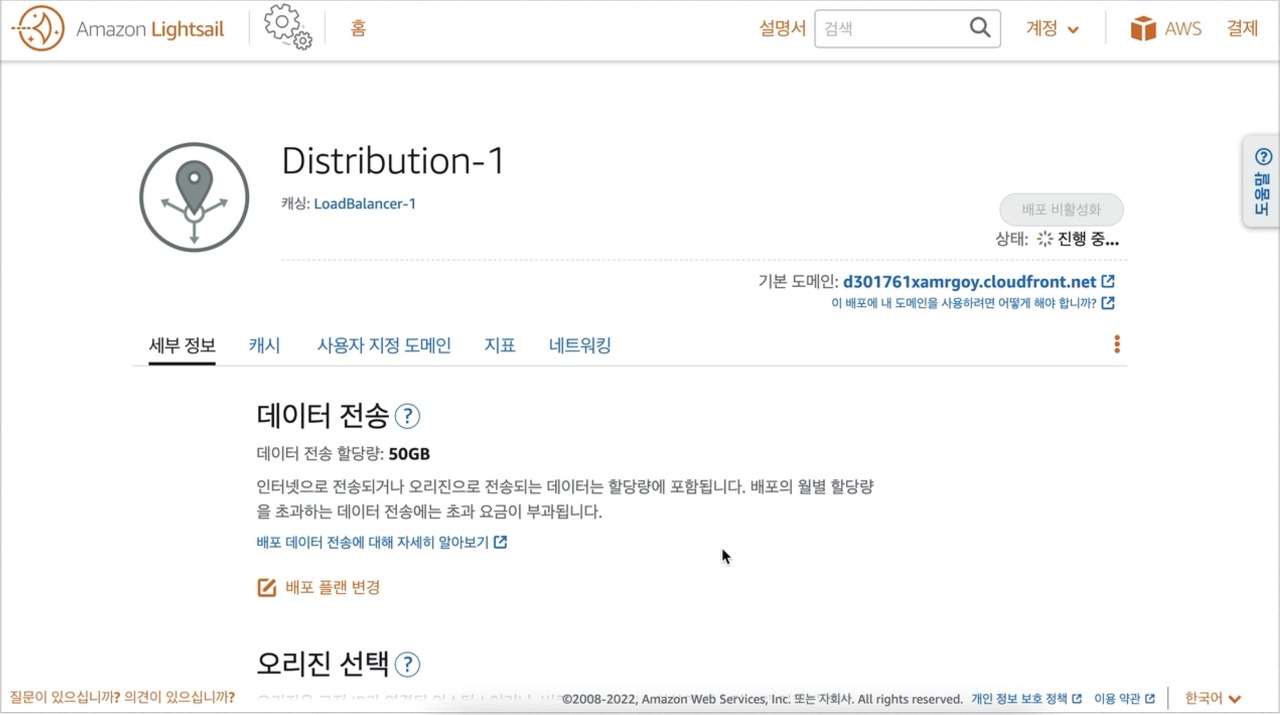Click the 배포 플랜 변경 link
Viewport: 1280px width, 715px height.
[333, 588]
